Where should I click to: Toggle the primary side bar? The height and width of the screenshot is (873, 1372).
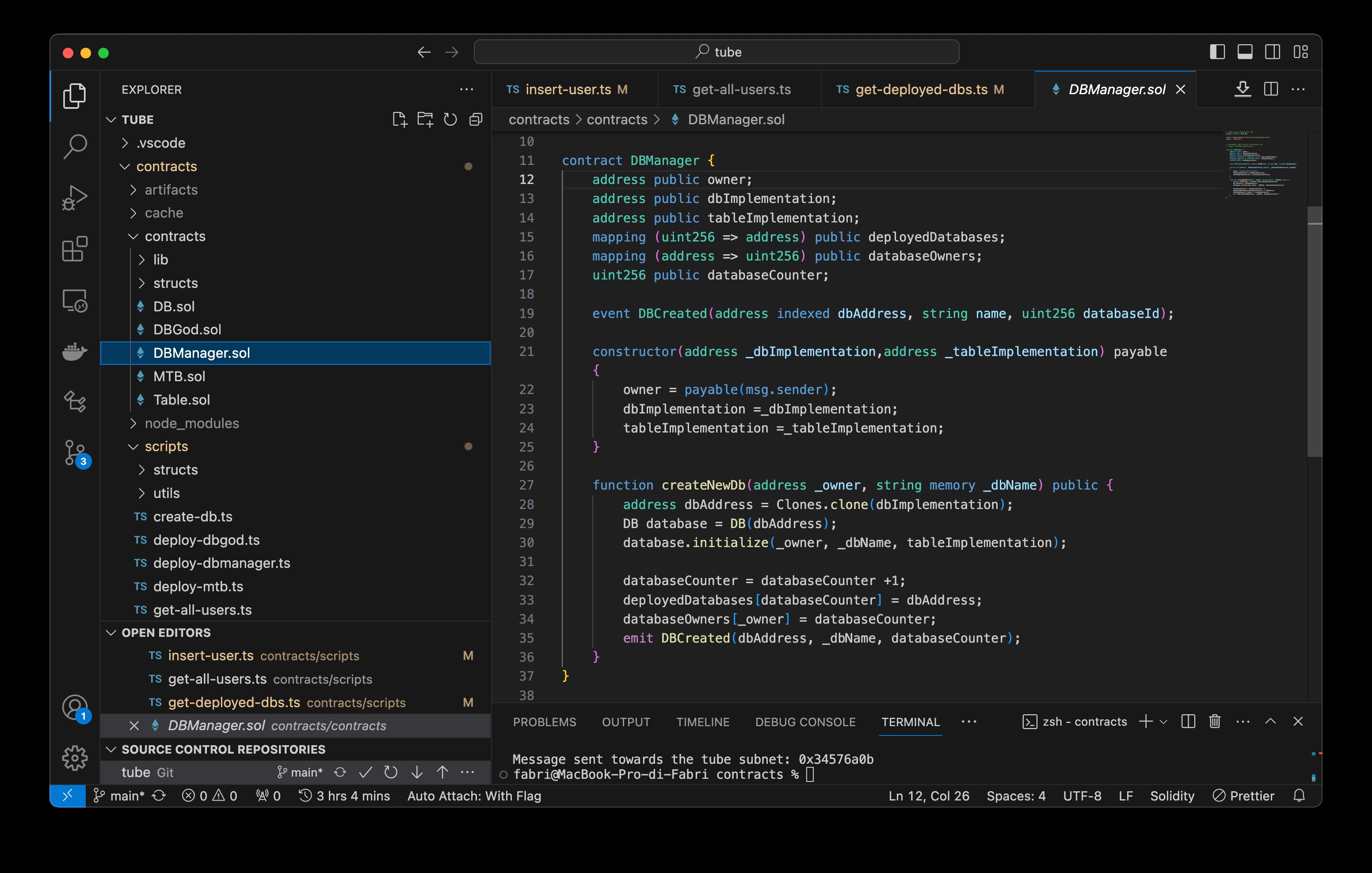[x=1217, y=53]
